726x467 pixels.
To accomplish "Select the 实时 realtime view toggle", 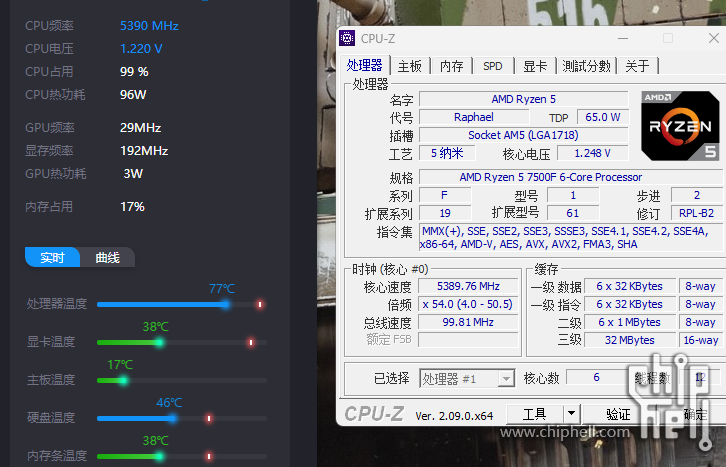I will coord(52,257).
